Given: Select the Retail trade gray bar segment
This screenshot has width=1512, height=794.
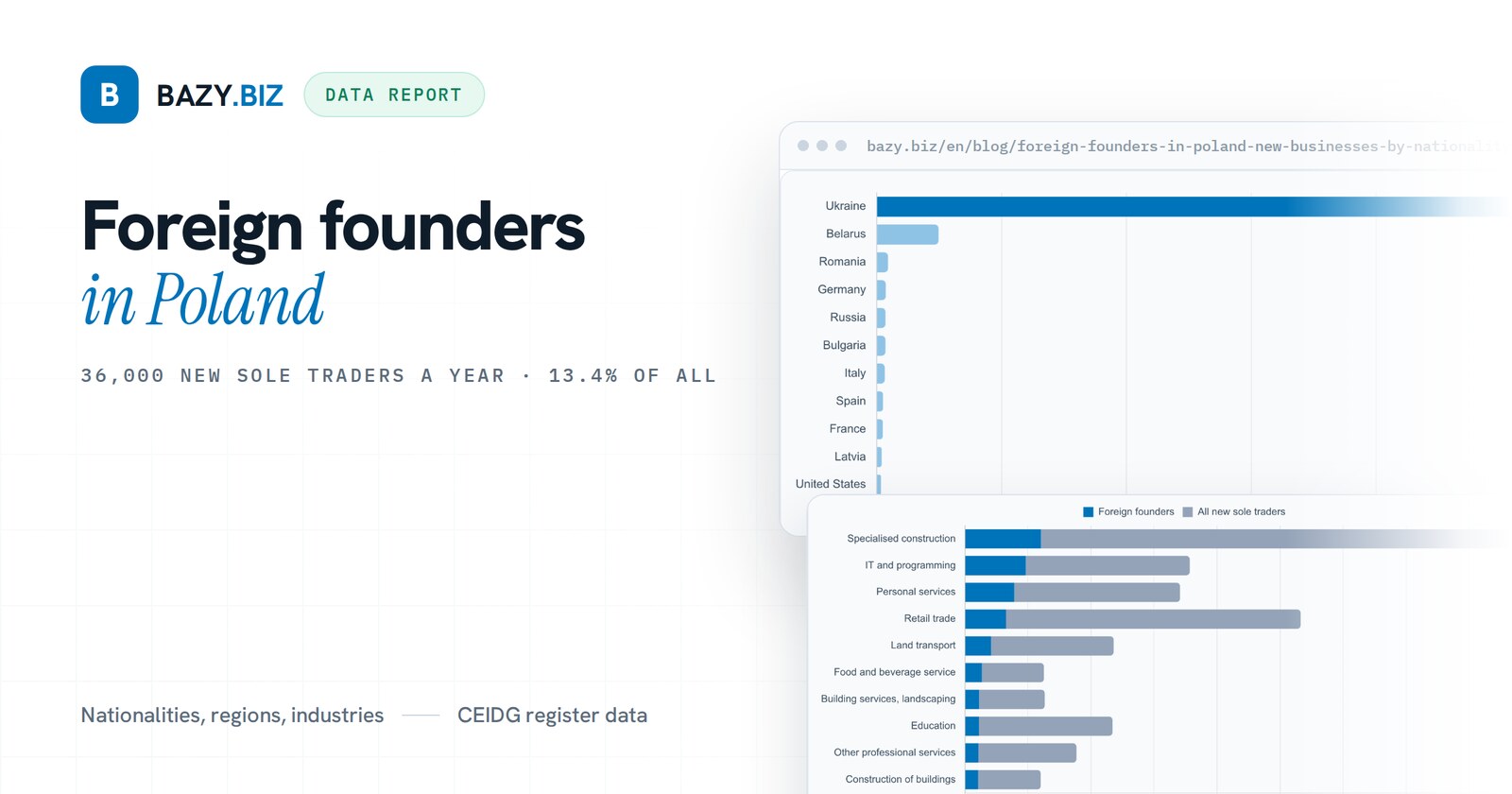Looking at the screenshot, I should (1153, 619).
